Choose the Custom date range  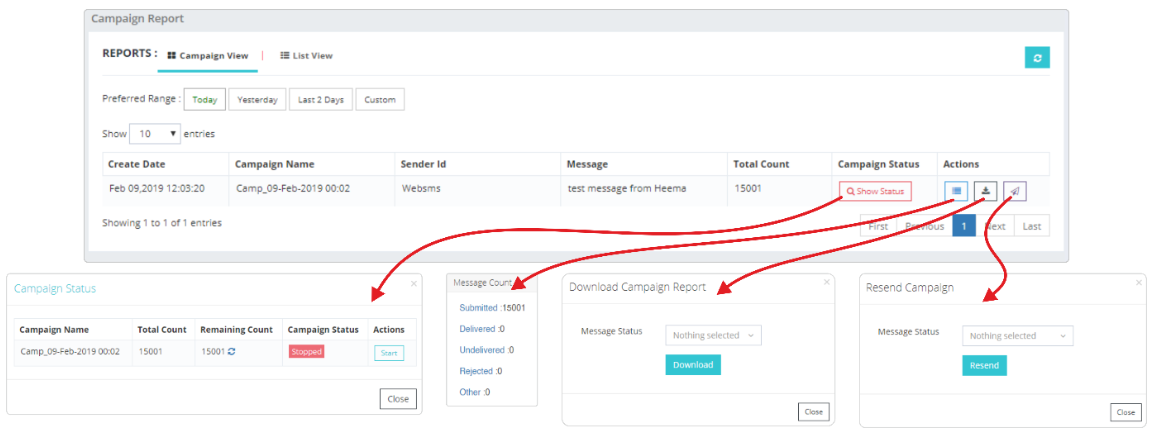tap(380, 99)
